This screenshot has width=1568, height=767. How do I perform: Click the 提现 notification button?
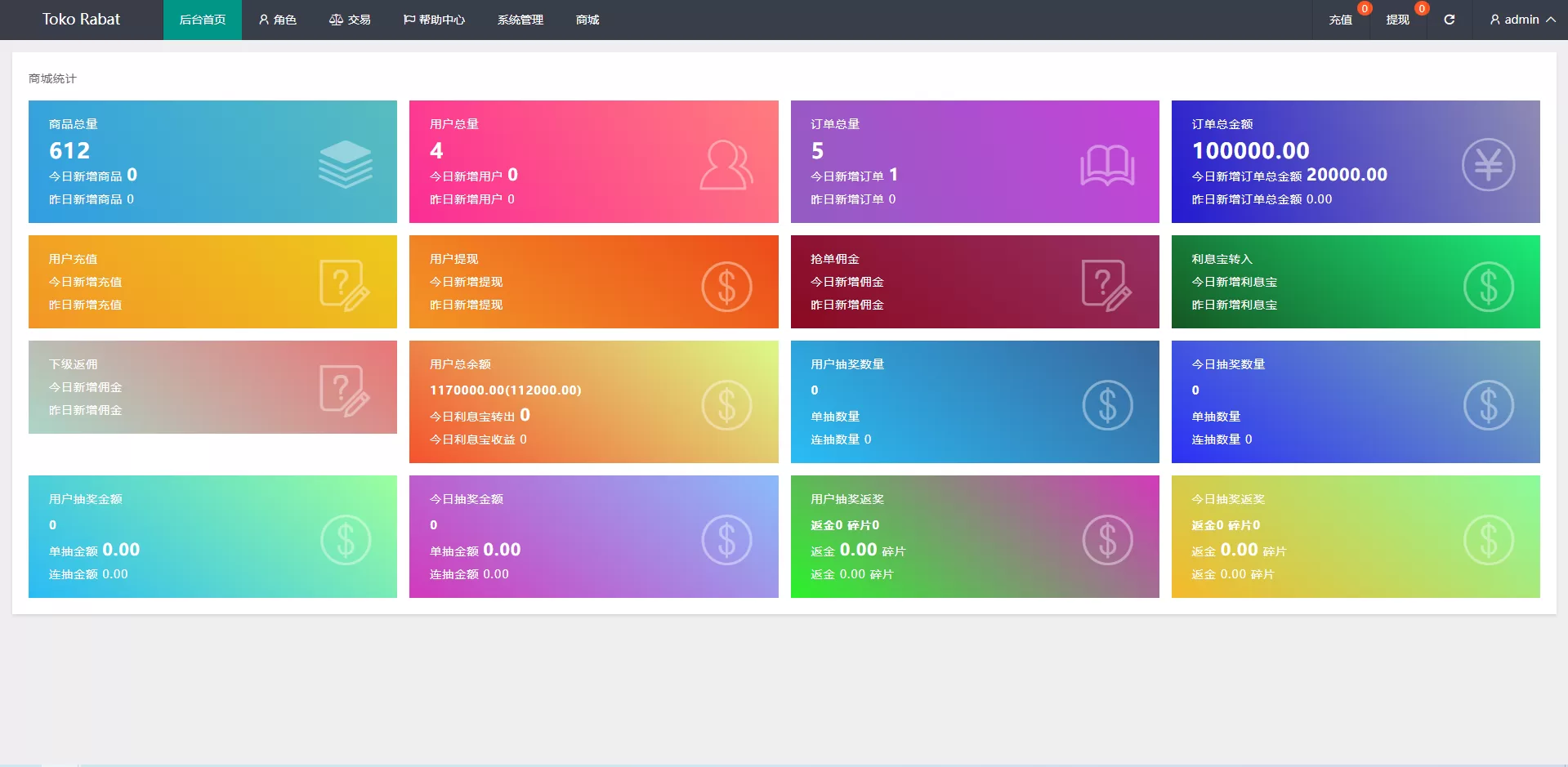[1397, 20]
